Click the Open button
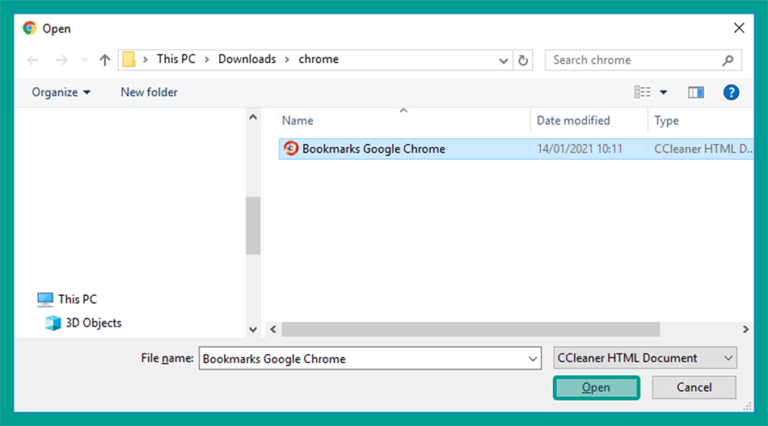The width and height of the screenshot is (768, 426). click(x=596, y=387)
